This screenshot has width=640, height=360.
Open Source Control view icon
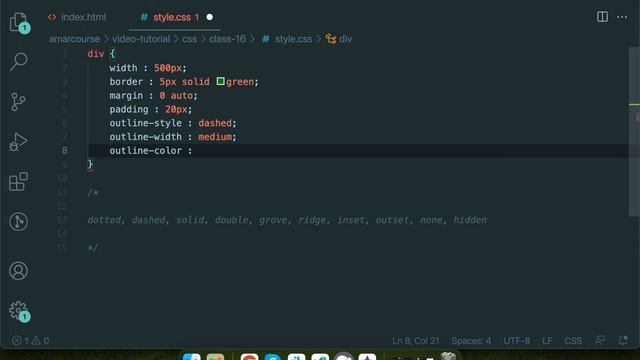click(18, 102)
